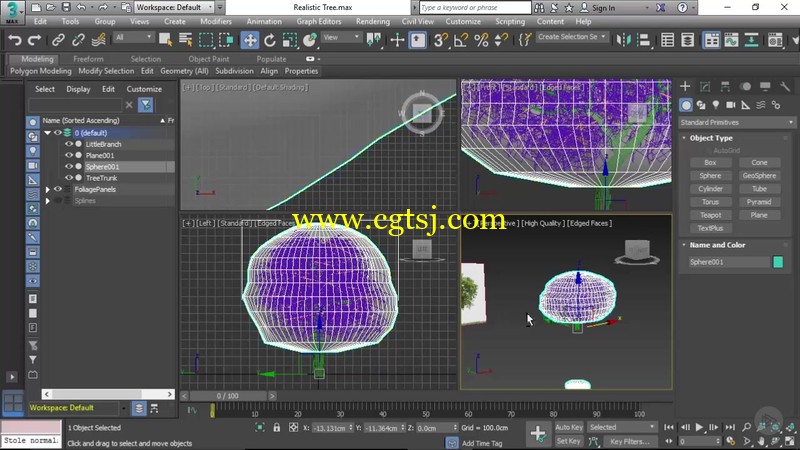Toggle the Set Key mode button
This screenshot has width=800, height=450.
569,441
